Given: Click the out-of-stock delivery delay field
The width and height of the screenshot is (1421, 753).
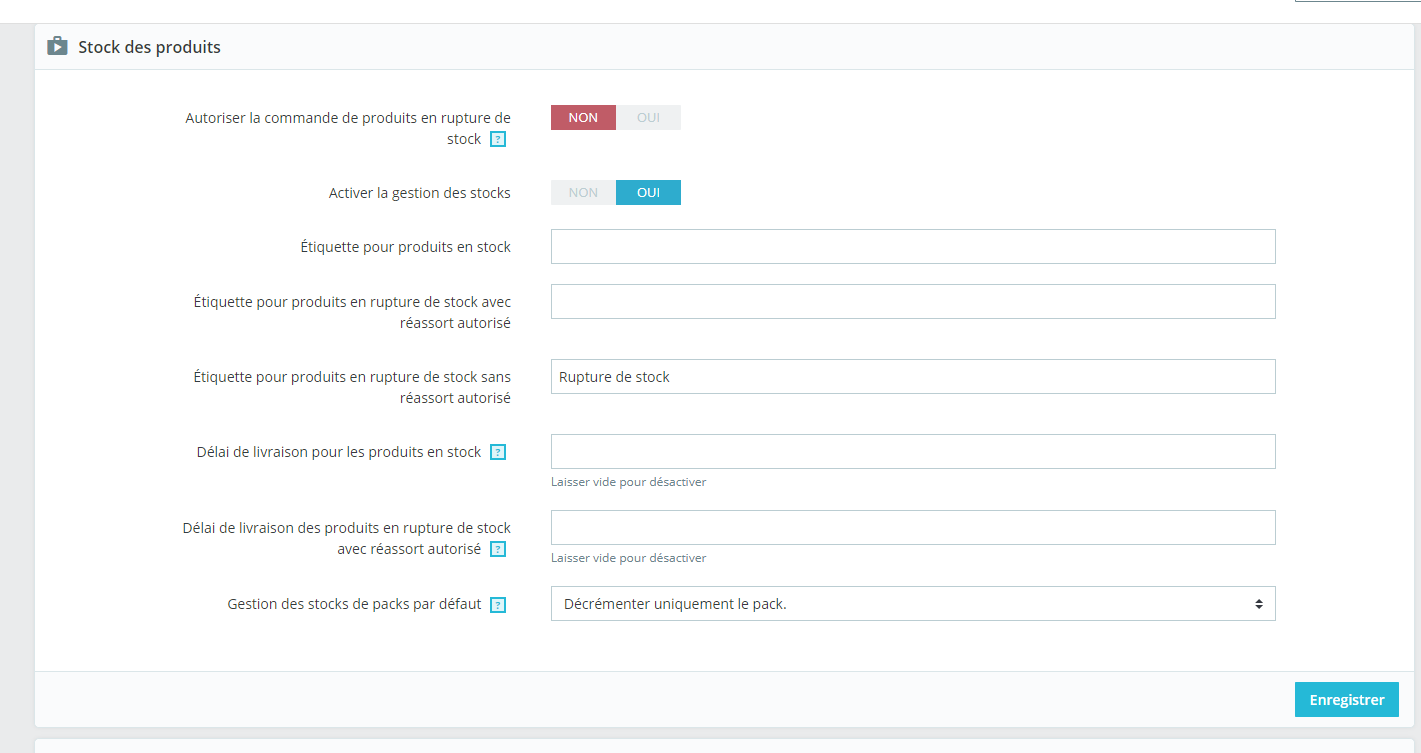Looking at the screenshot, I should click(913, 527).
